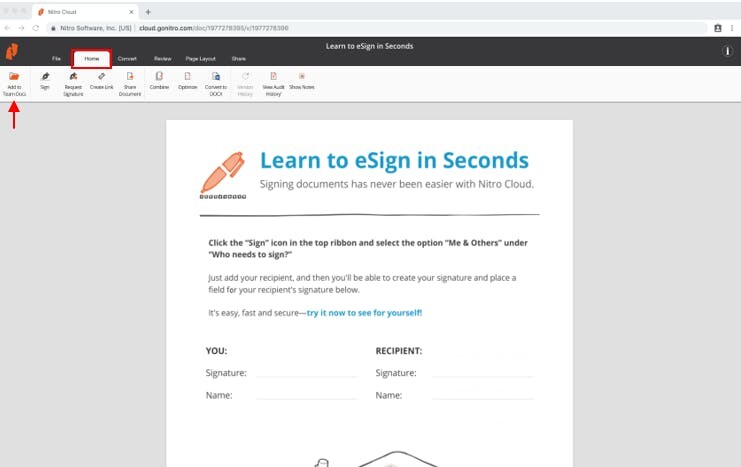Image resolution: width=741 pixels, height=467 pixels.
Task: Open the Page Layout tab
Action: 200,59
